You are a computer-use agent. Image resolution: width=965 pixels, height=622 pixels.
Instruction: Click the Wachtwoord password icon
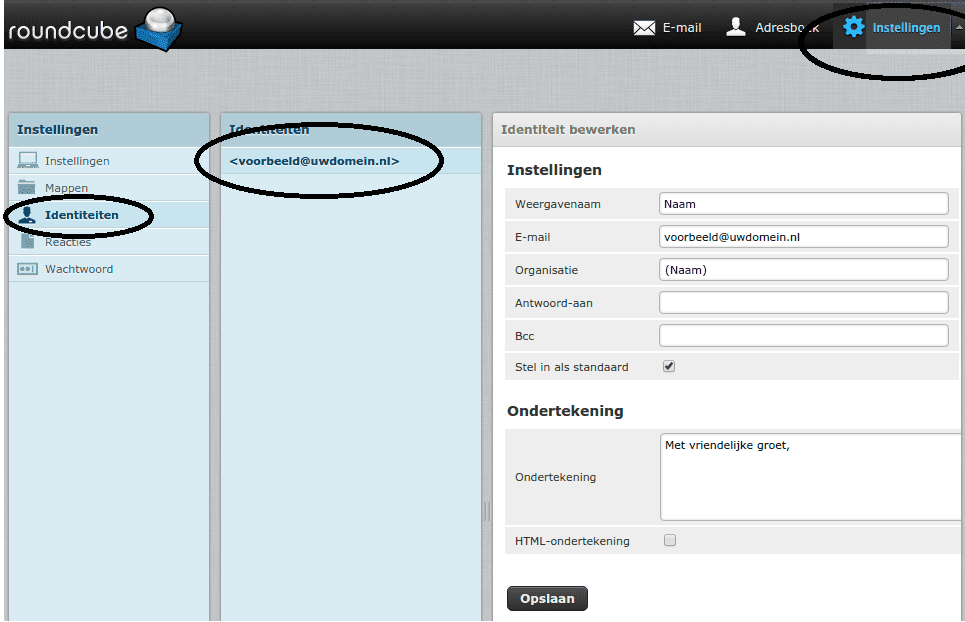(28, 269)
